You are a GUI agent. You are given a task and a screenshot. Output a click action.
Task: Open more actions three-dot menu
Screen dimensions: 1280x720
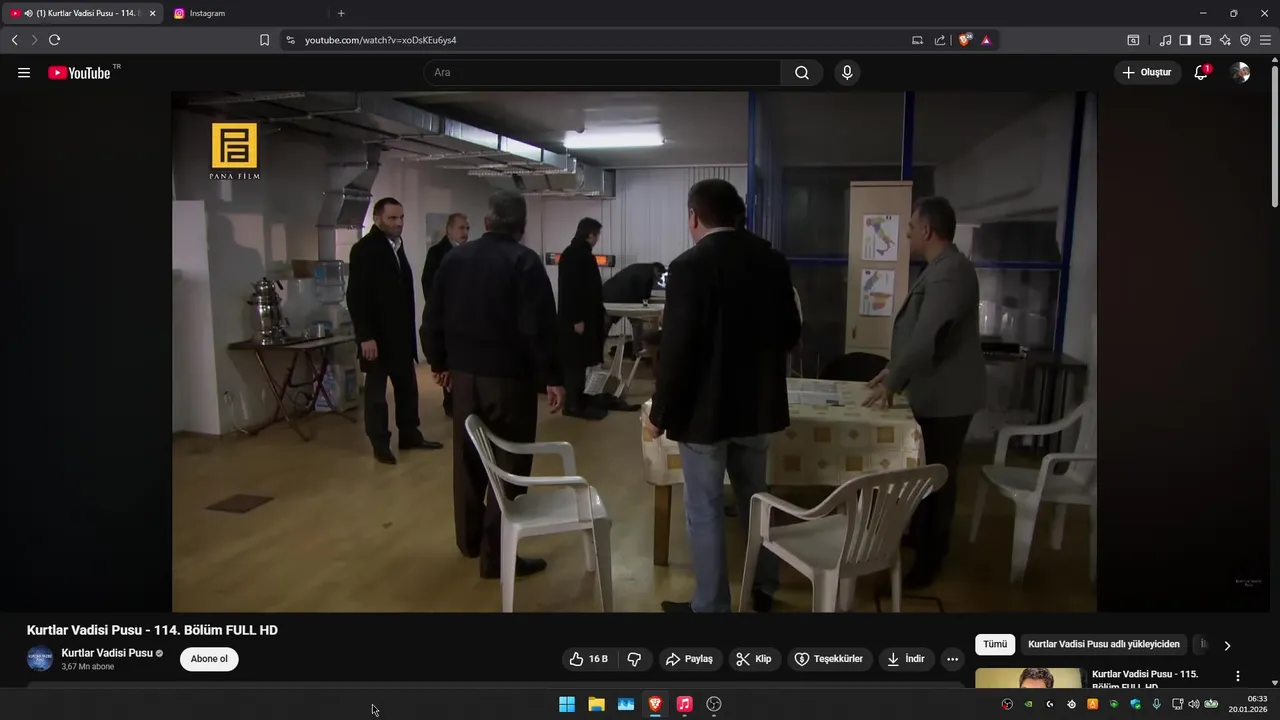click(x=952, y=659)
